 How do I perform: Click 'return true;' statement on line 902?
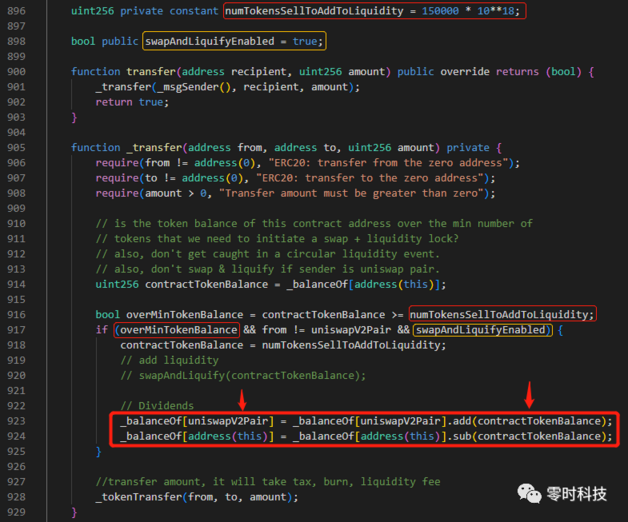(132, 102)
